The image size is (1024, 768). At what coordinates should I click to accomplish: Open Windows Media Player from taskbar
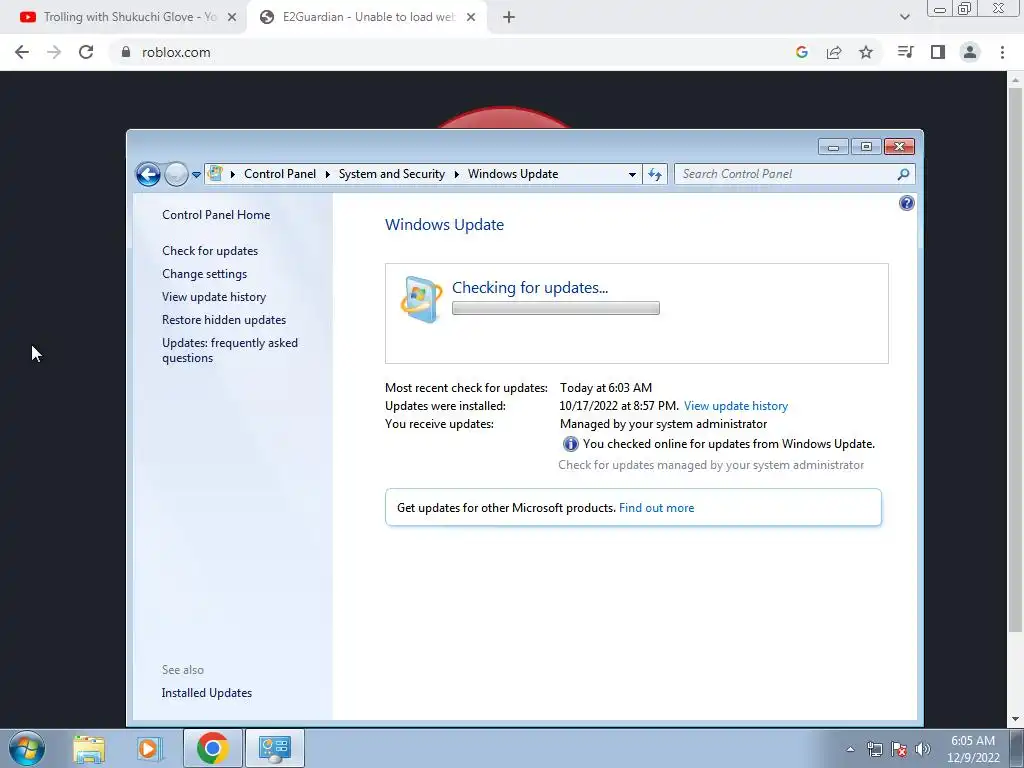pos(149,748)
